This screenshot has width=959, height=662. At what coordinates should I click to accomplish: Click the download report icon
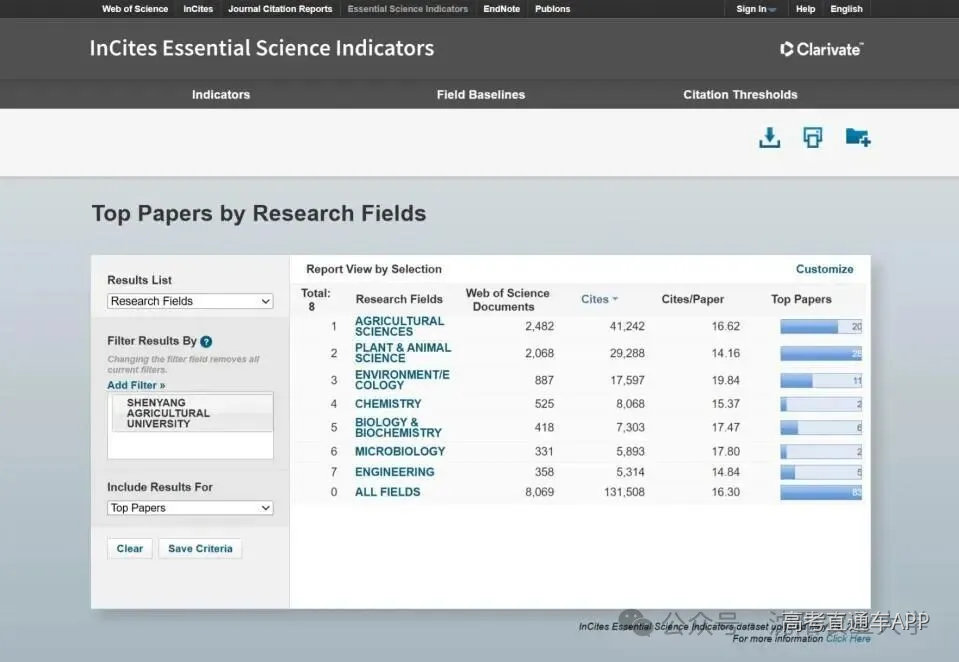(x=769, y=138)
